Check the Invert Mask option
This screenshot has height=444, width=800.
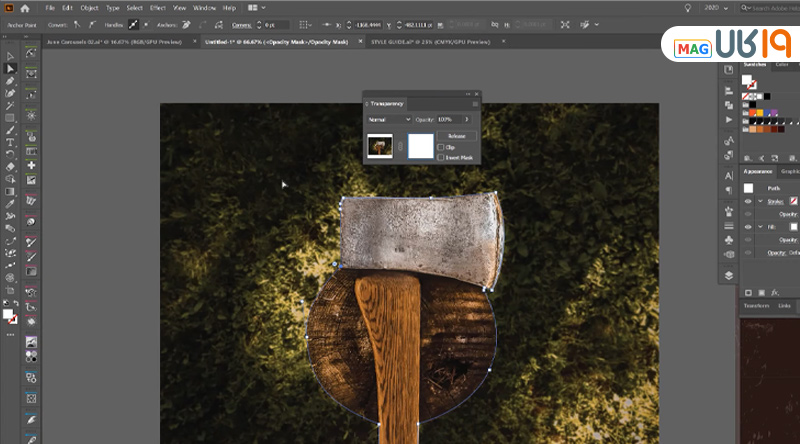(440, 157)
